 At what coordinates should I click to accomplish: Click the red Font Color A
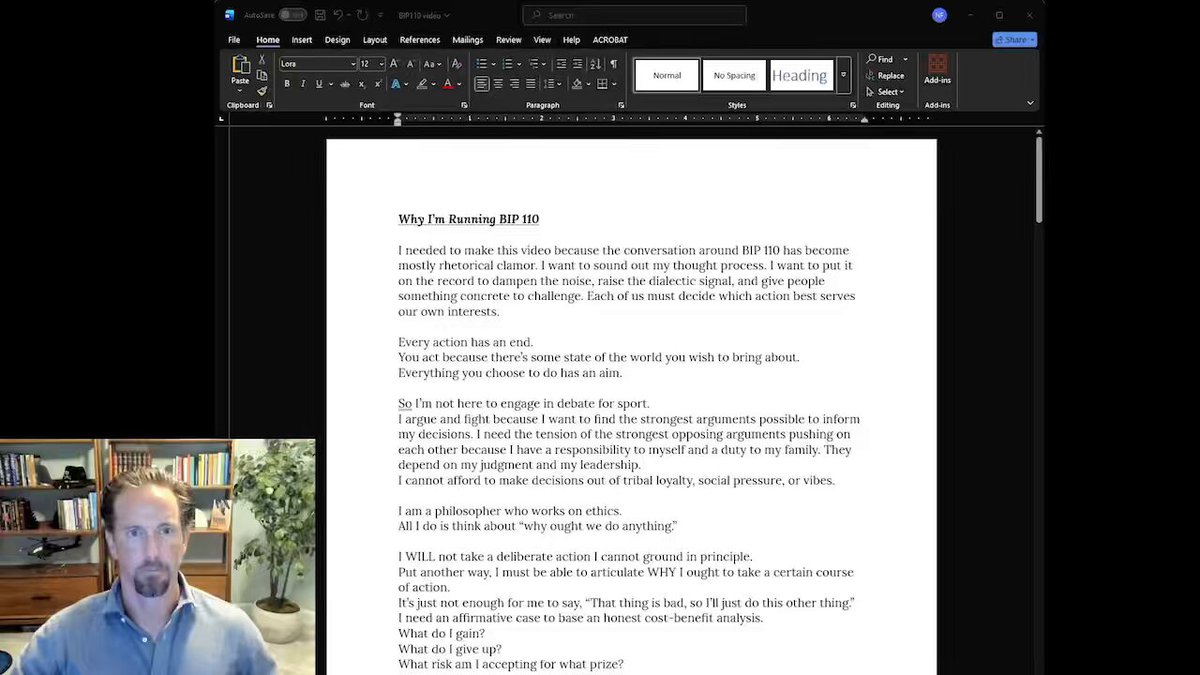click(x=447, y=84)
